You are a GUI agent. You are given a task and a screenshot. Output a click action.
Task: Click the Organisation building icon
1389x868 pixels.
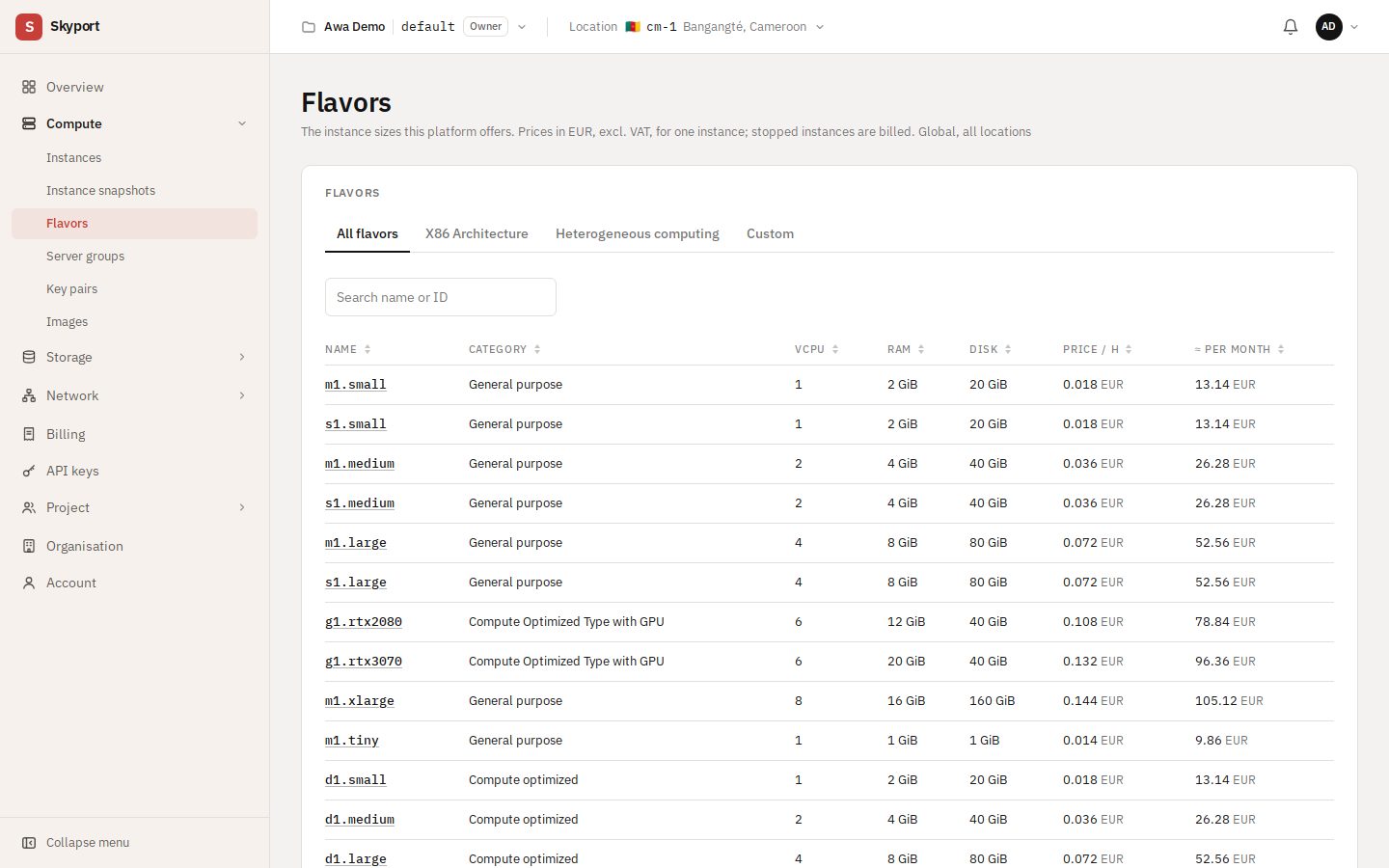point(29,546)
